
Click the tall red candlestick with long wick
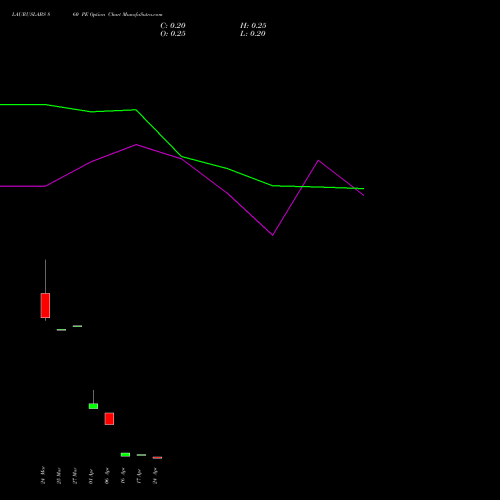coord(45,305)
